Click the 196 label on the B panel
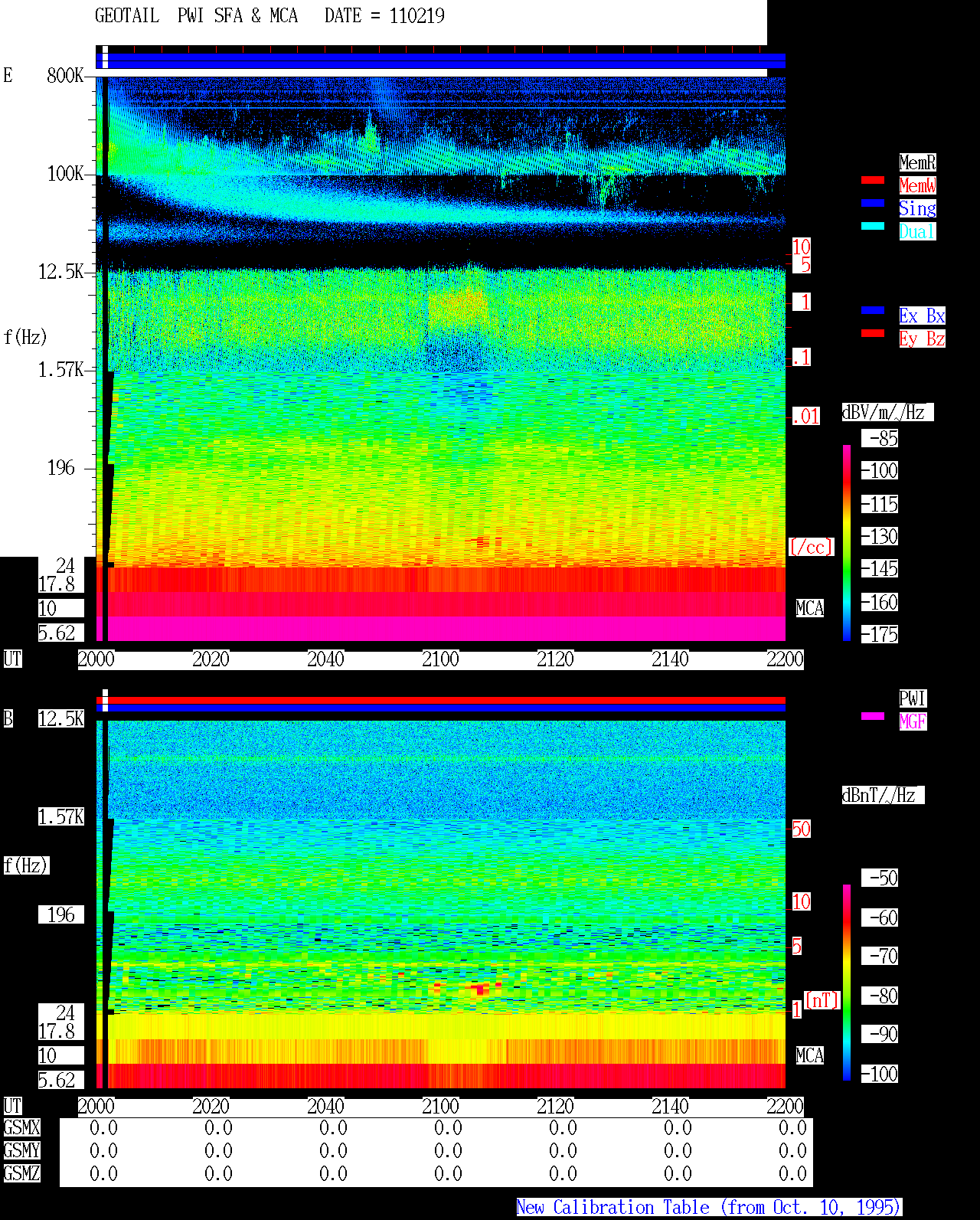 click(x=61, y=914)
